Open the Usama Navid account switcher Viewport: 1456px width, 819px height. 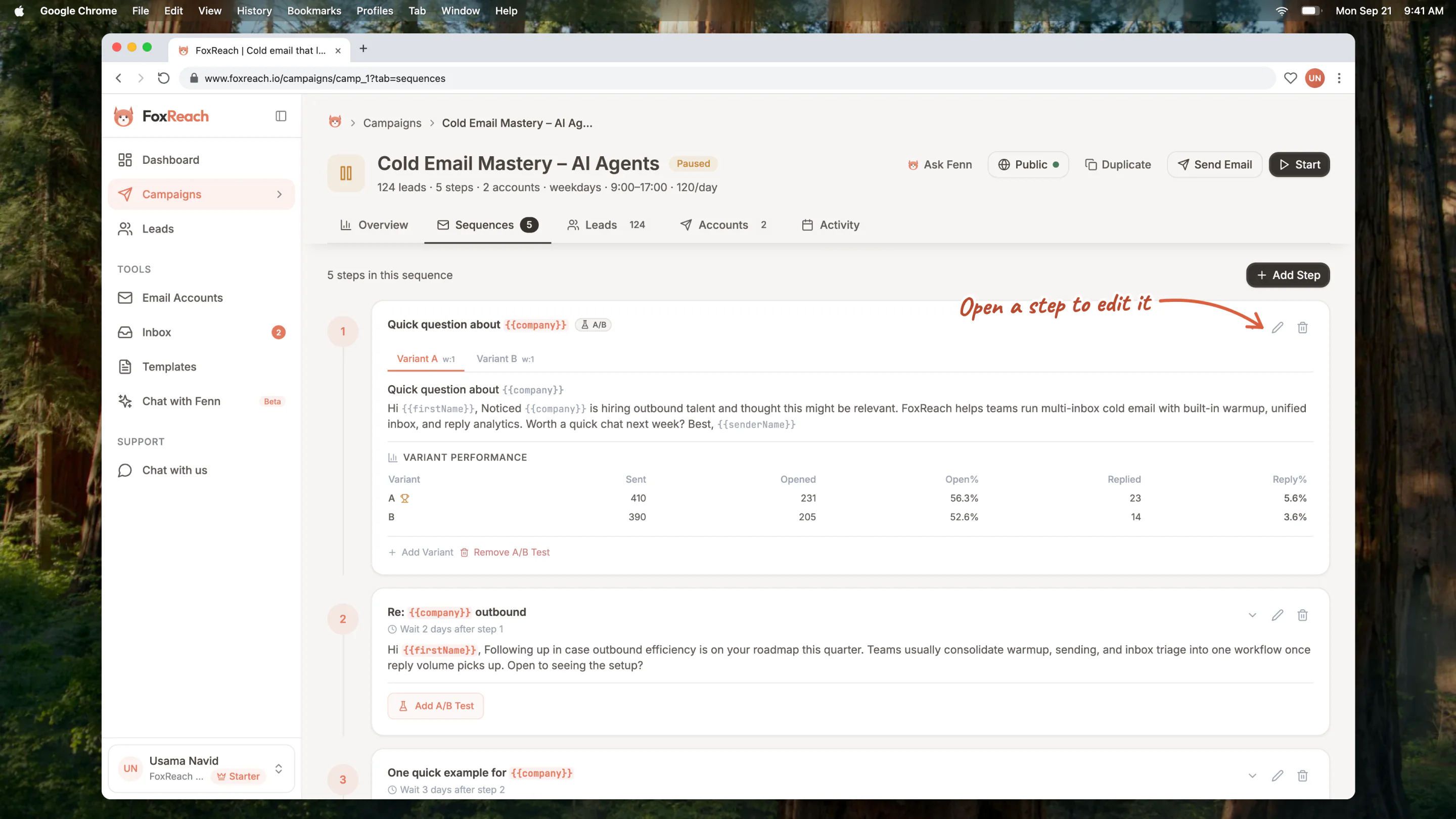click(x=201, y=768)
